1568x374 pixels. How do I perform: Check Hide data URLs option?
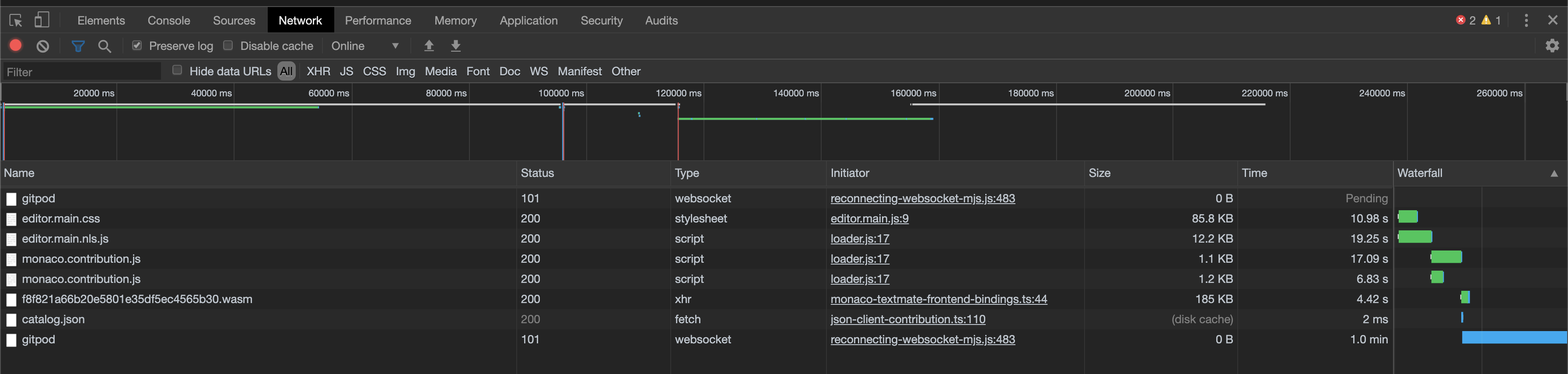click(177, 71)
